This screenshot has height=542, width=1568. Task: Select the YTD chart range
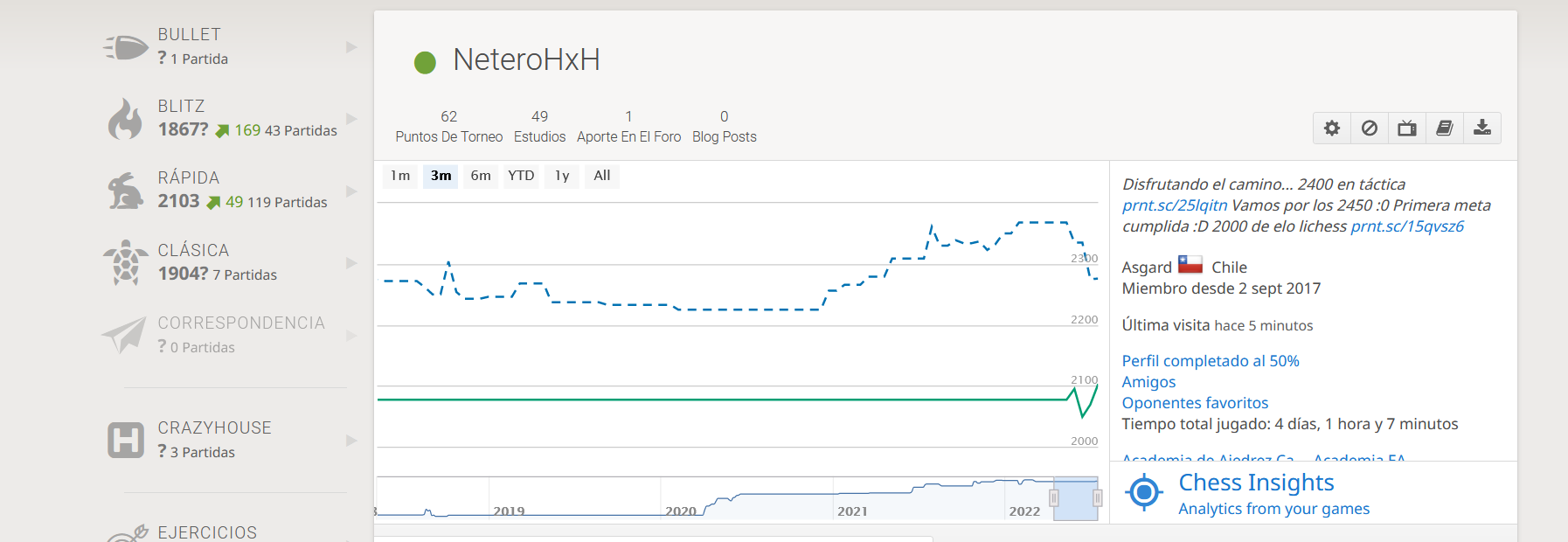(x=521, y=176)
